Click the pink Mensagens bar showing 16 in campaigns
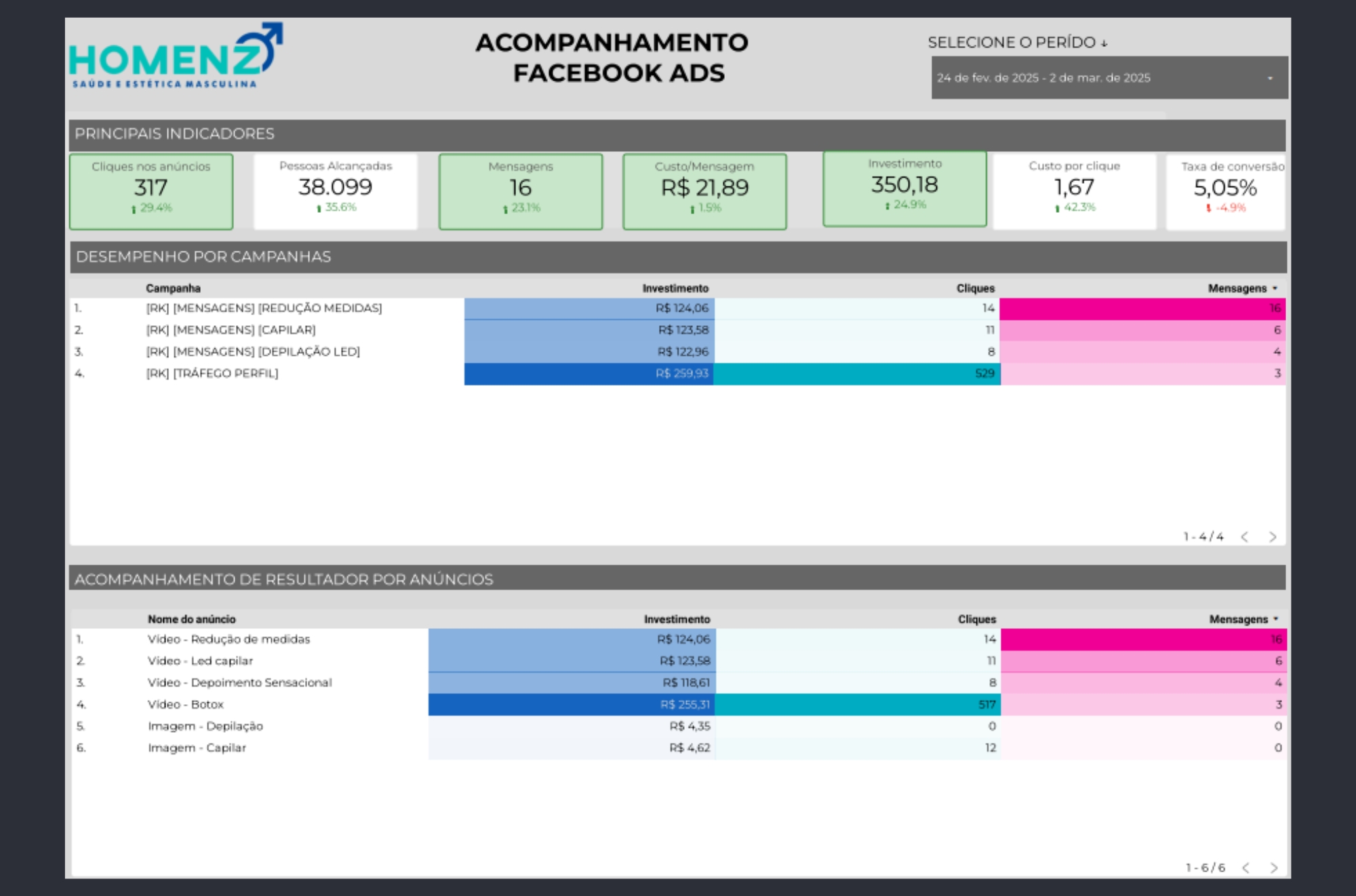 click(1142, 308)
